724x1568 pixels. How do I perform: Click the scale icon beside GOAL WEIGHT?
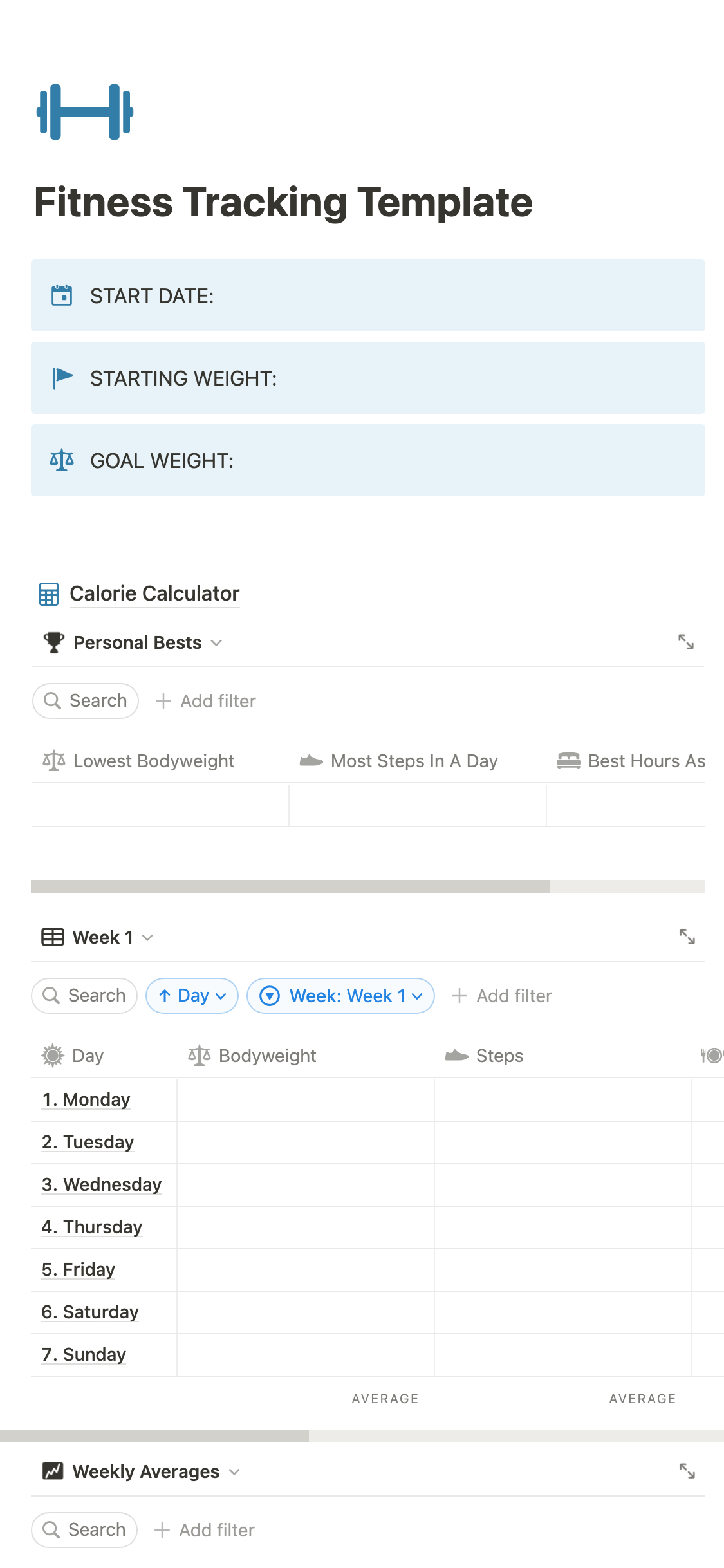(x=62, y=460)
